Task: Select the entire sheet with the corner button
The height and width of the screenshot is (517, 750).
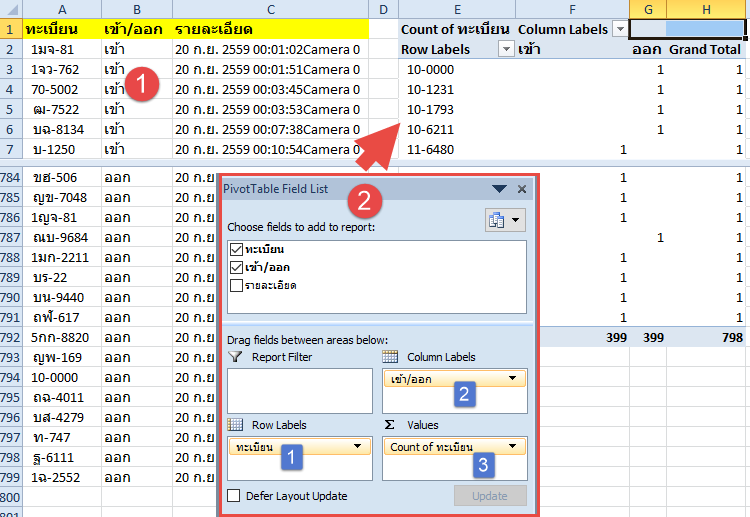Action: click(x=11, y=9)
